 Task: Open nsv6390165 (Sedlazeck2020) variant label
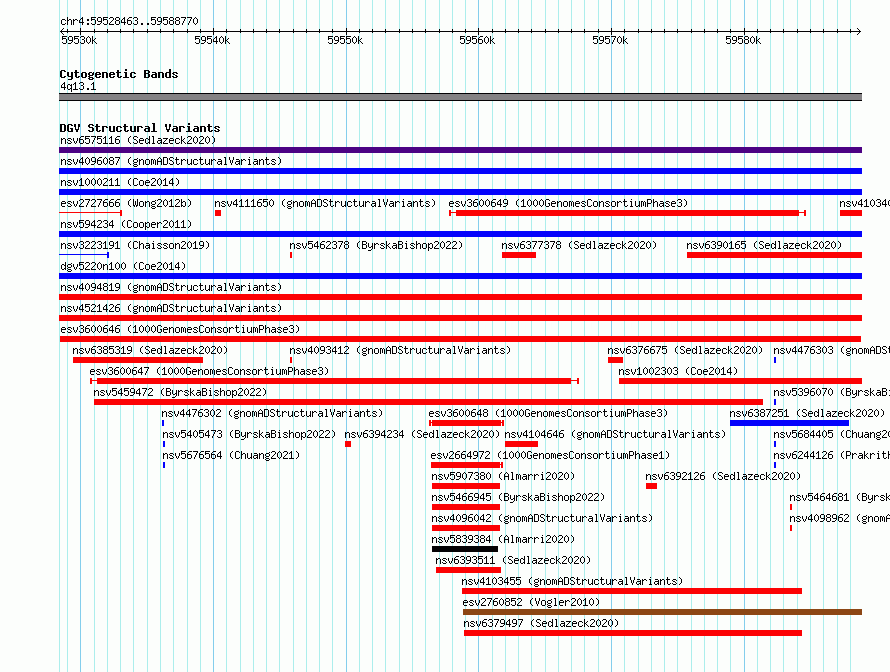764,245
